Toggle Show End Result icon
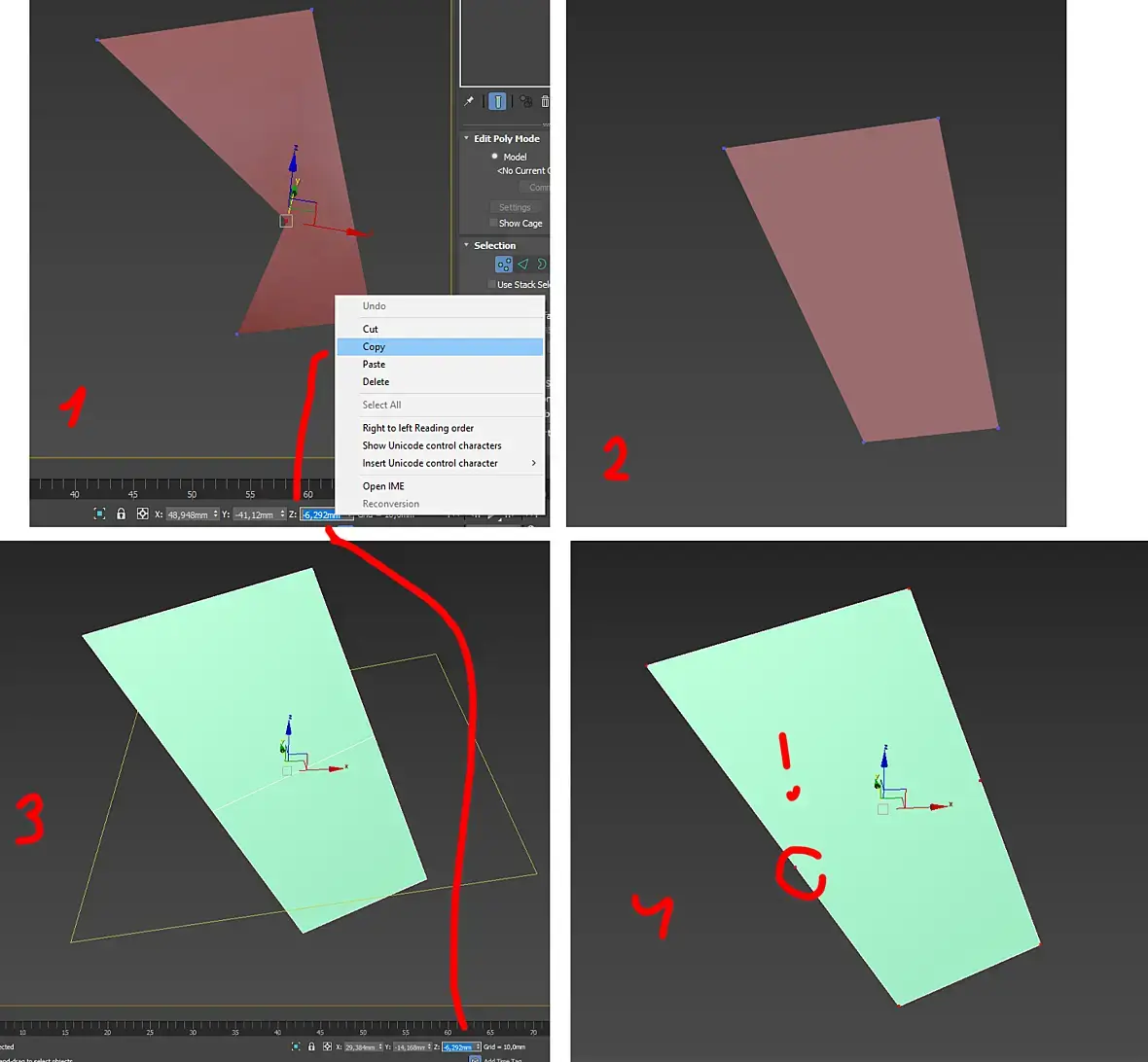This screenshot has width=1148, height=1062. [x=497, y=101]
